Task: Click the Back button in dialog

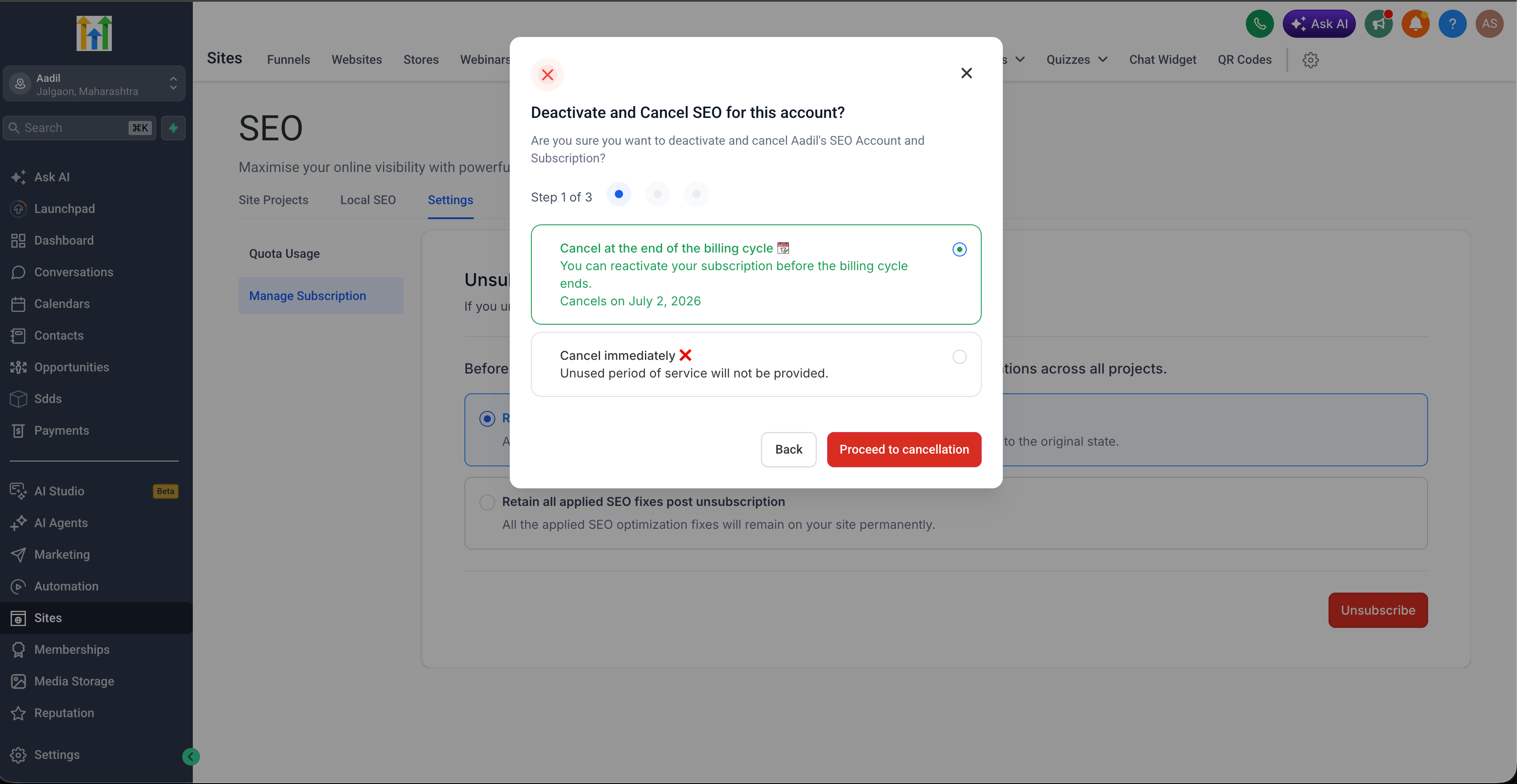Action: coord(788,450)
